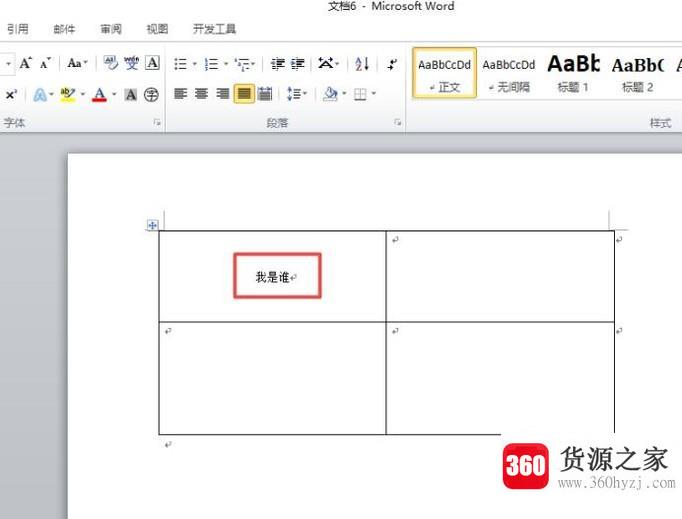682x519 pixels.
Task: Expand the line spacing dropdown arrow
Action: [305, 94]
